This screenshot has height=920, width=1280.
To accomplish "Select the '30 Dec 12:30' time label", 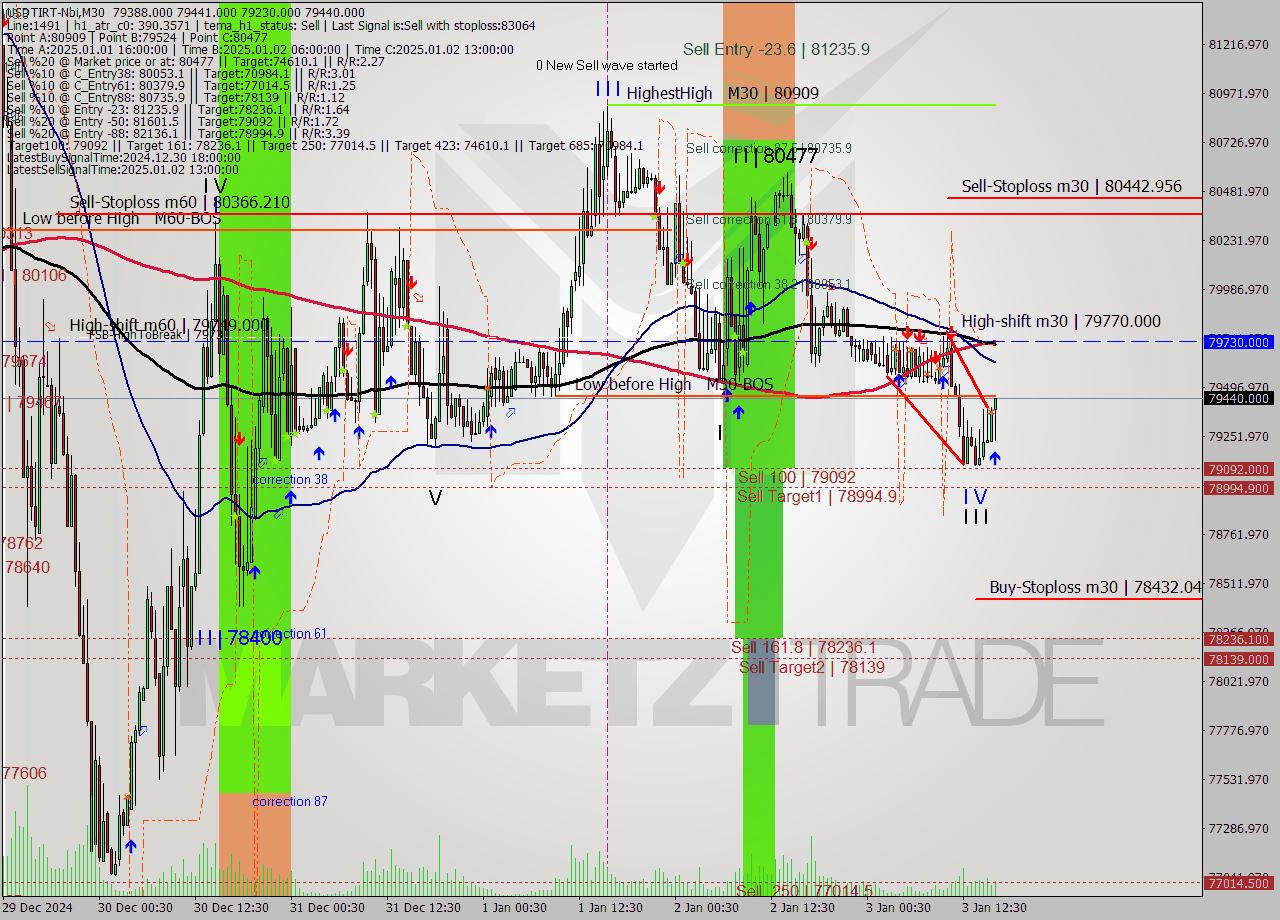I will click(231, 907).
